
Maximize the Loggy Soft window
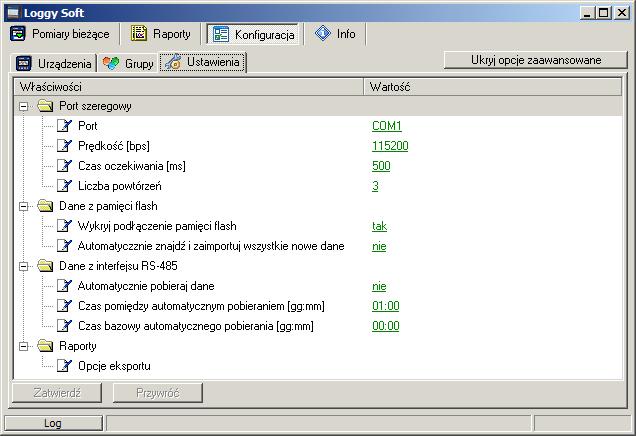(x=603, y=13)
